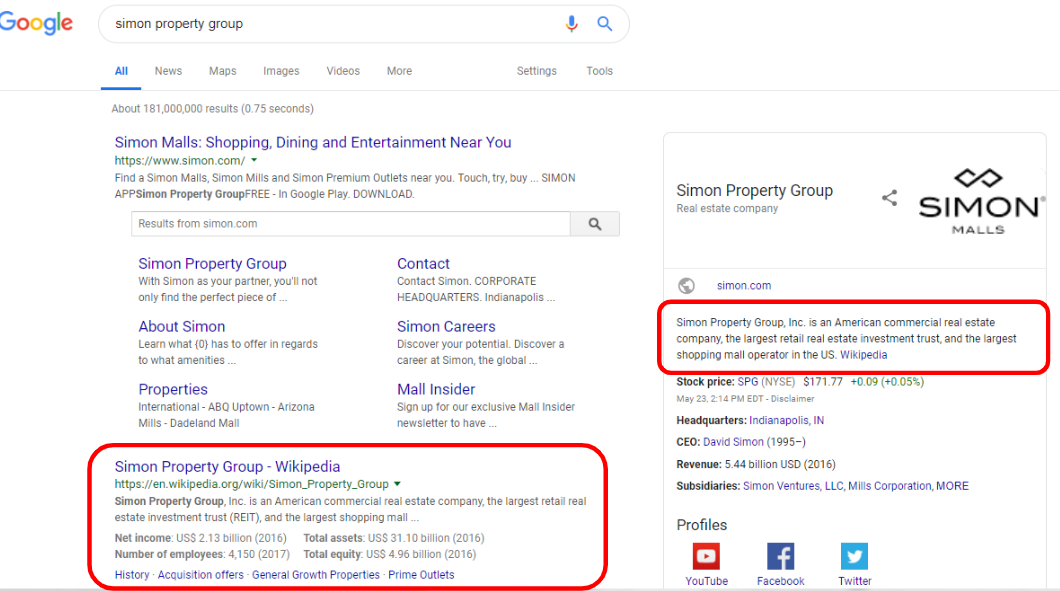
Task: Click the 'About 181,000,000 results' count text
Action: click(212, 109)
